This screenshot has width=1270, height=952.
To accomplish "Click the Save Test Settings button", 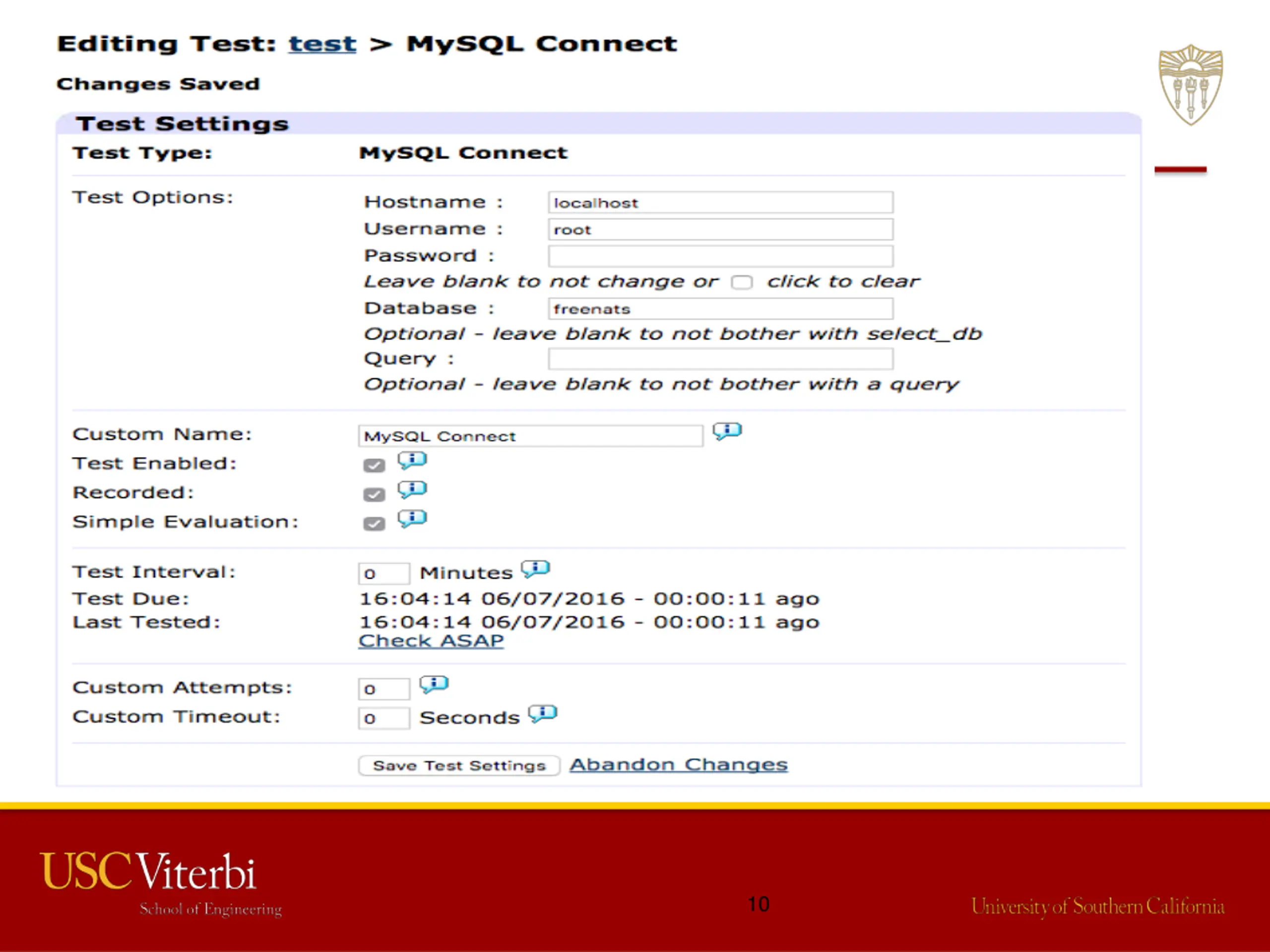I will tap(459, 766).
